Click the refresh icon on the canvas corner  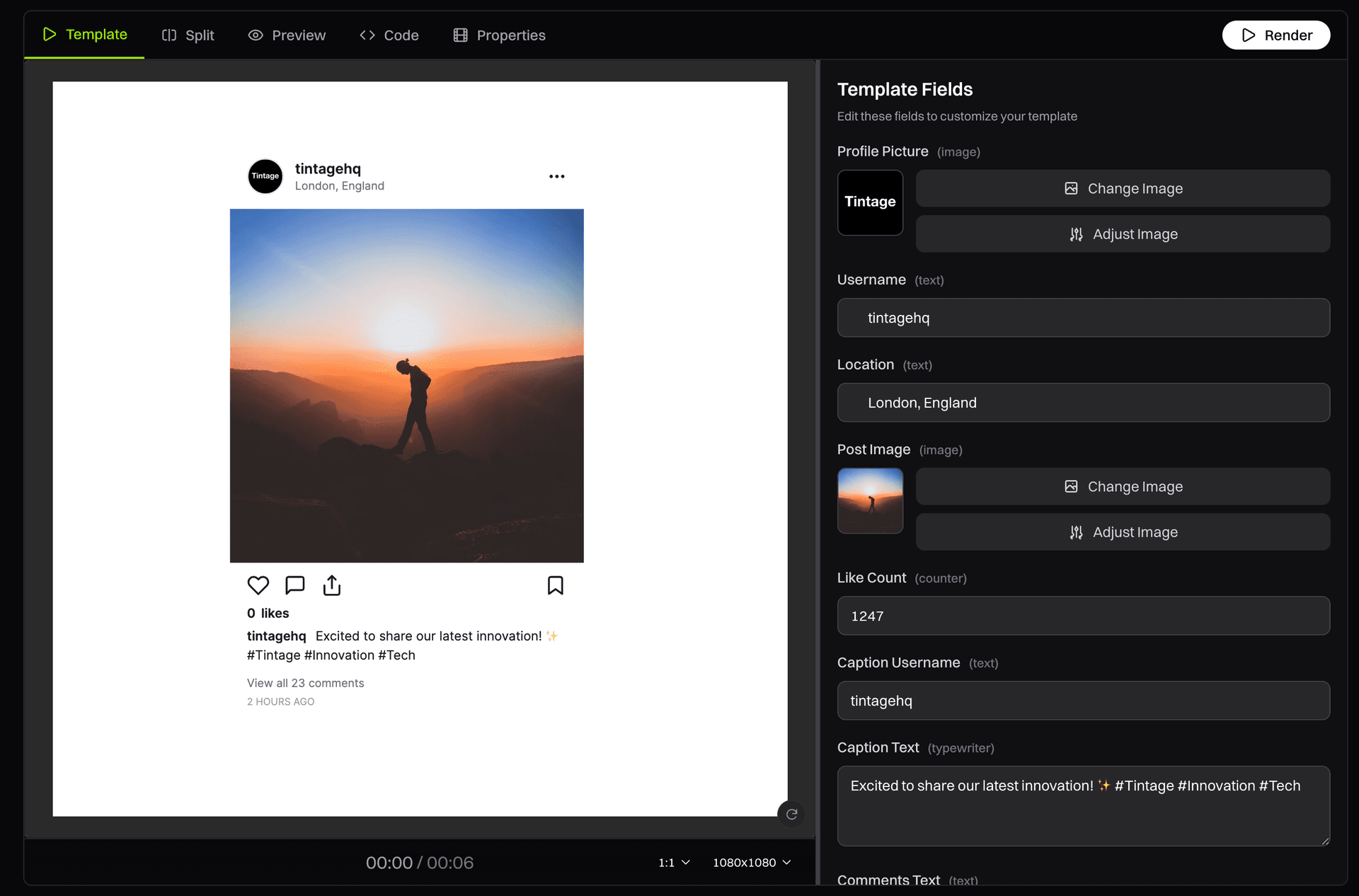[x=791, y=814]
